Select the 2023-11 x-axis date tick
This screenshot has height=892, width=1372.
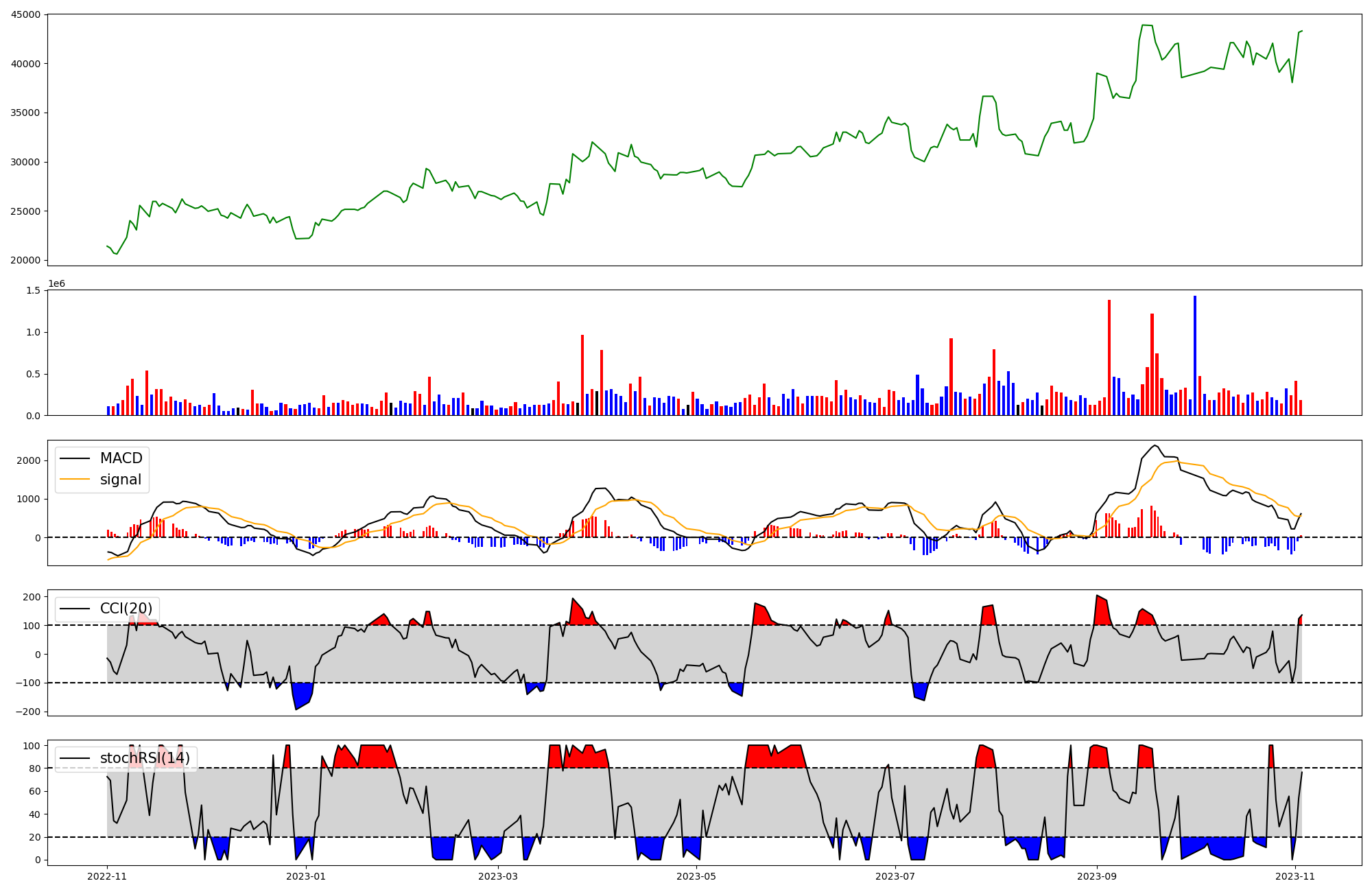(x=1295, y=876)
